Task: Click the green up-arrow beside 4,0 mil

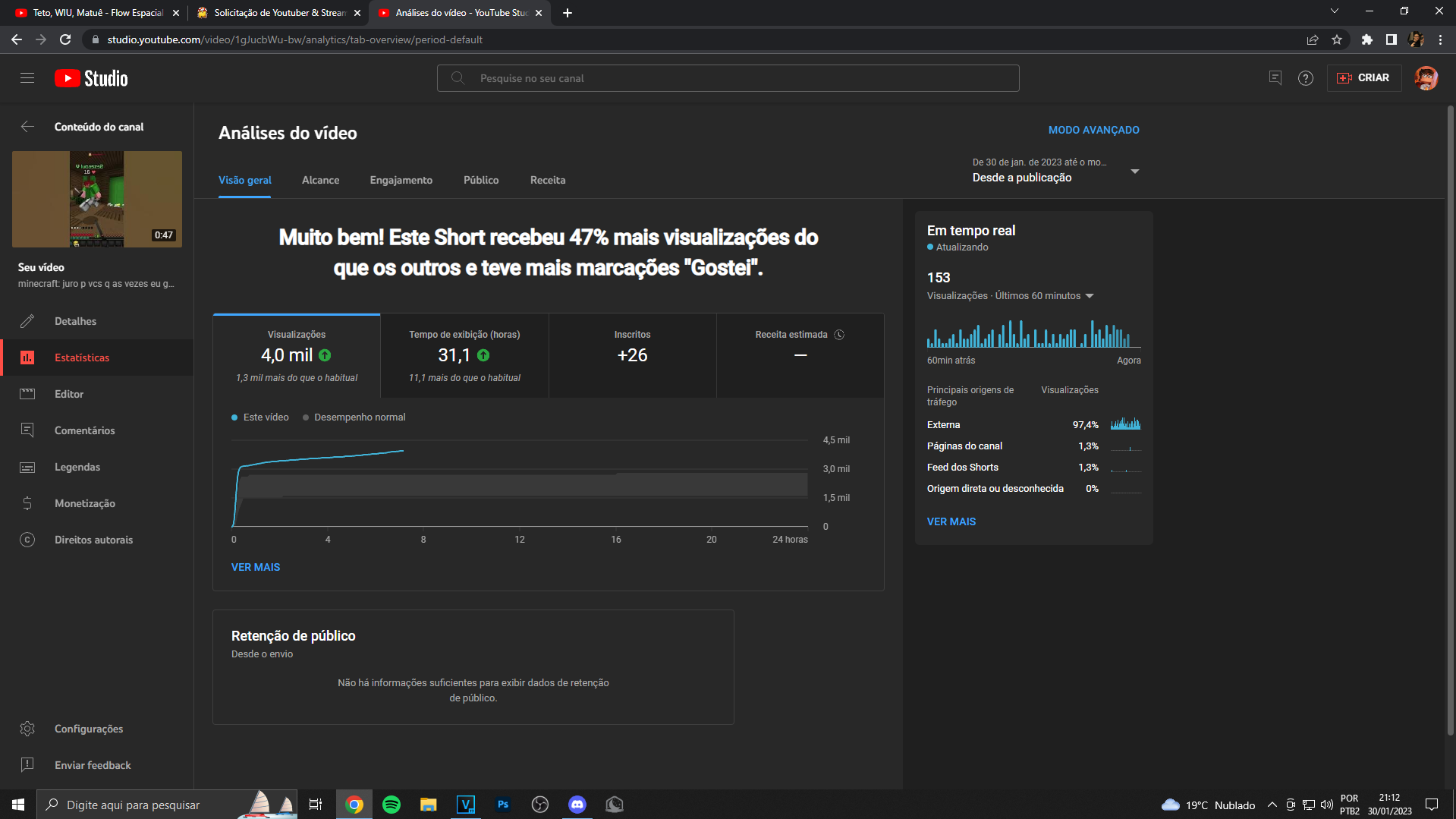Action: click(x=325, y=355)
